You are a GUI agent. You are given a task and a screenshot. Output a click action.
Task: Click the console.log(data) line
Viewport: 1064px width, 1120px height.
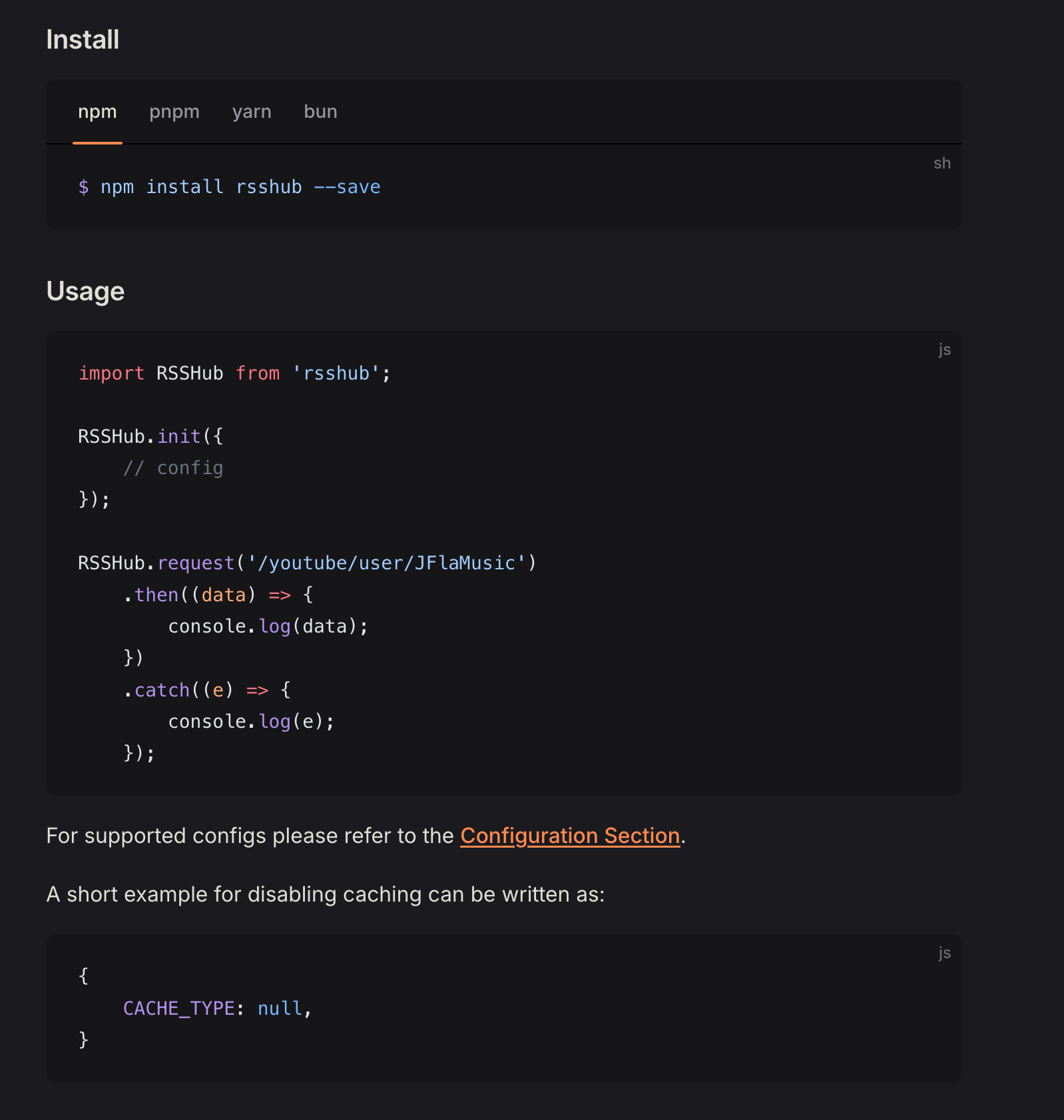point(268,627)
